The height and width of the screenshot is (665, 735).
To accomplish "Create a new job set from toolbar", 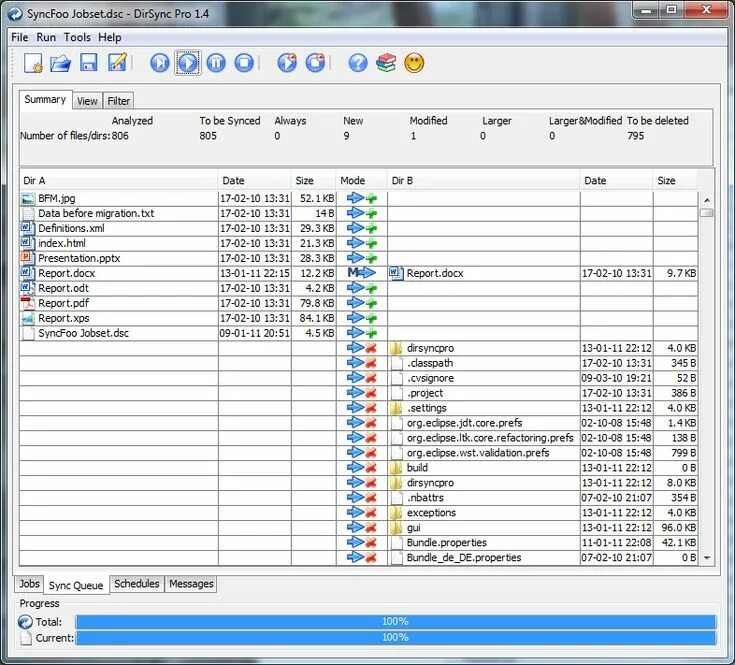I will [33, 63].
